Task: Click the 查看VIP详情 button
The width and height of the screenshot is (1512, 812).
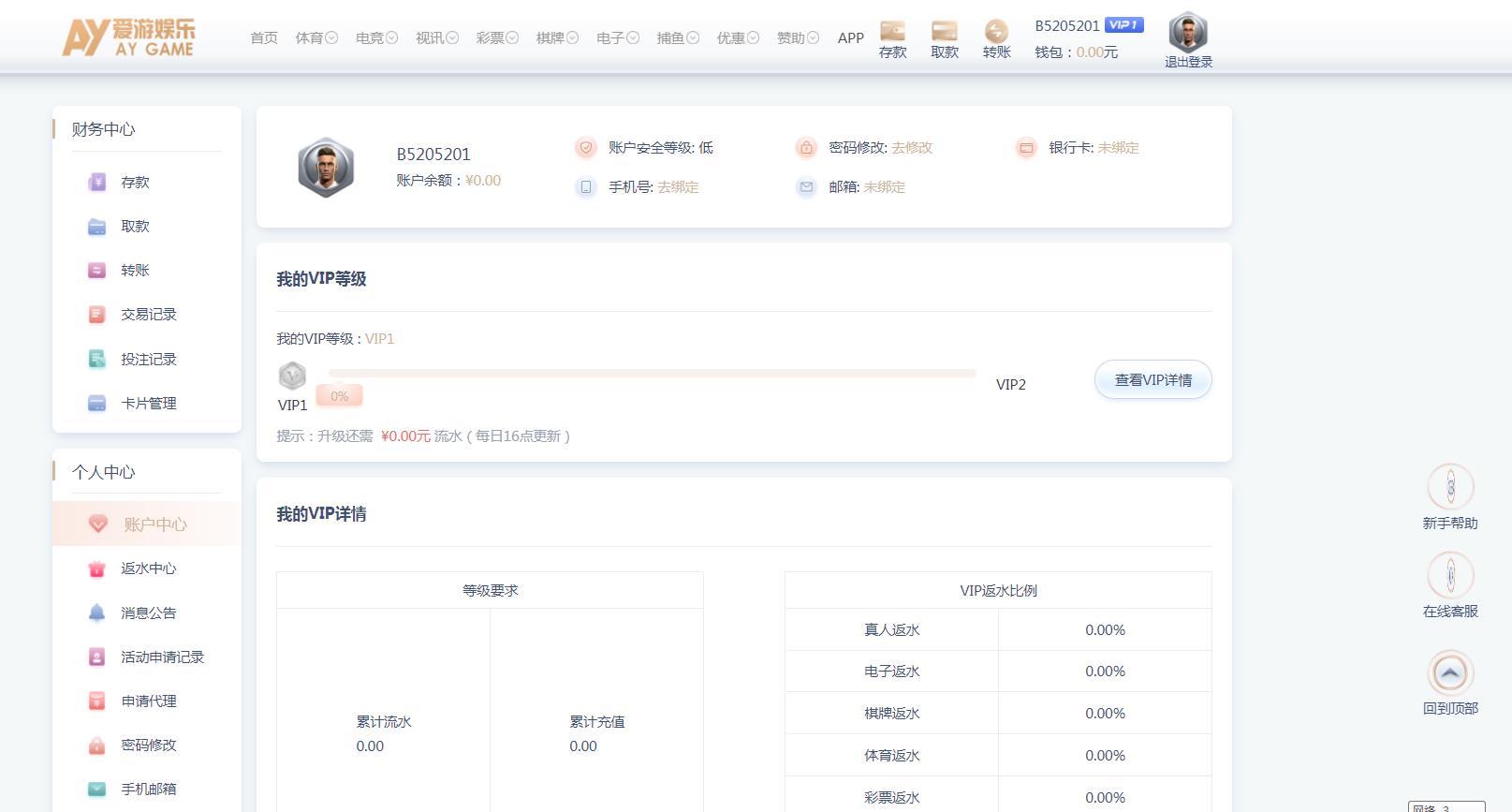Action: [1152, 380]
